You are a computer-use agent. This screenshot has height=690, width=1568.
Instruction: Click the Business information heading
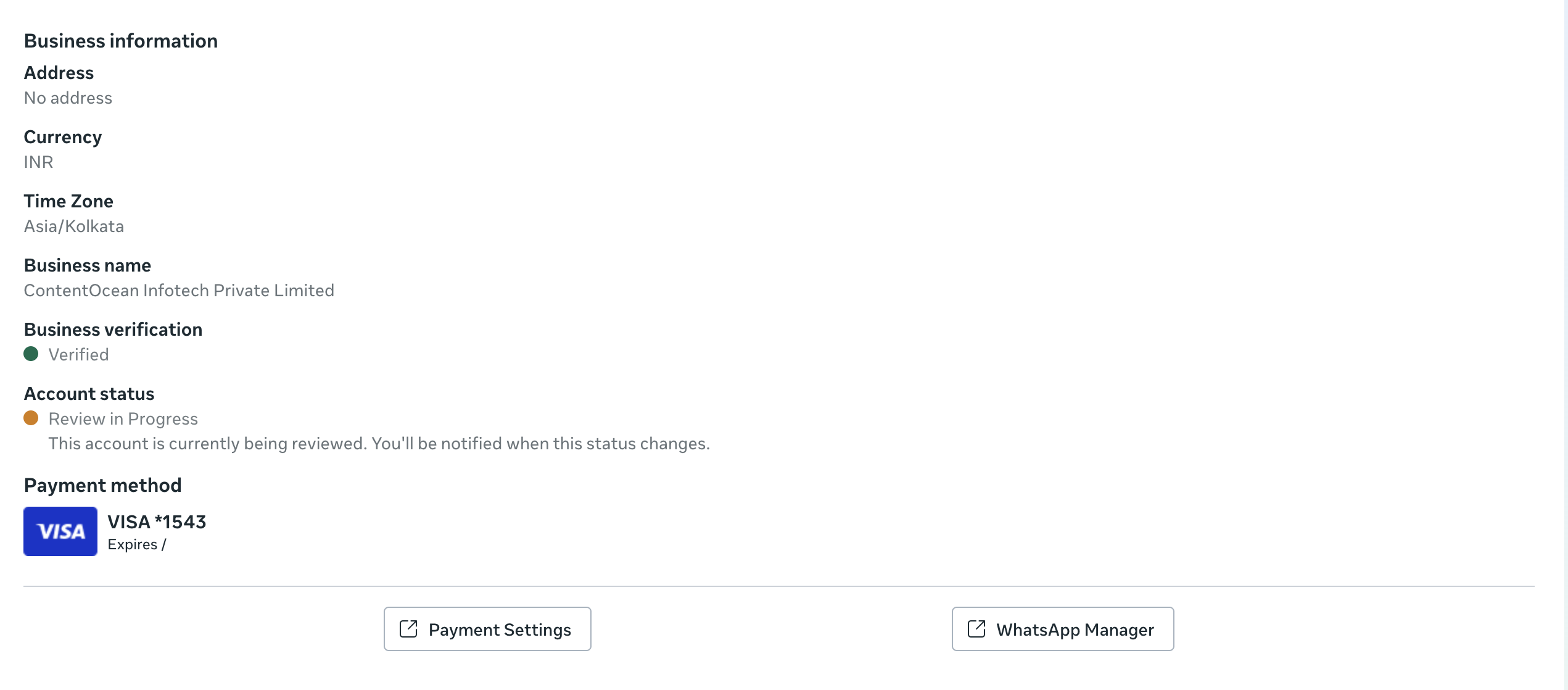121,41
